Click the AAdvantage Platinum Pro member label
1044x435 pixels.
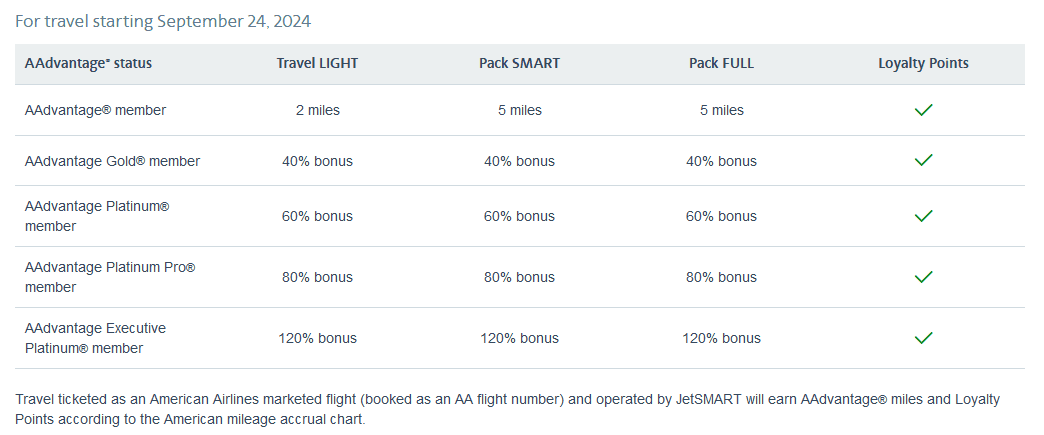tap(109, 277)
